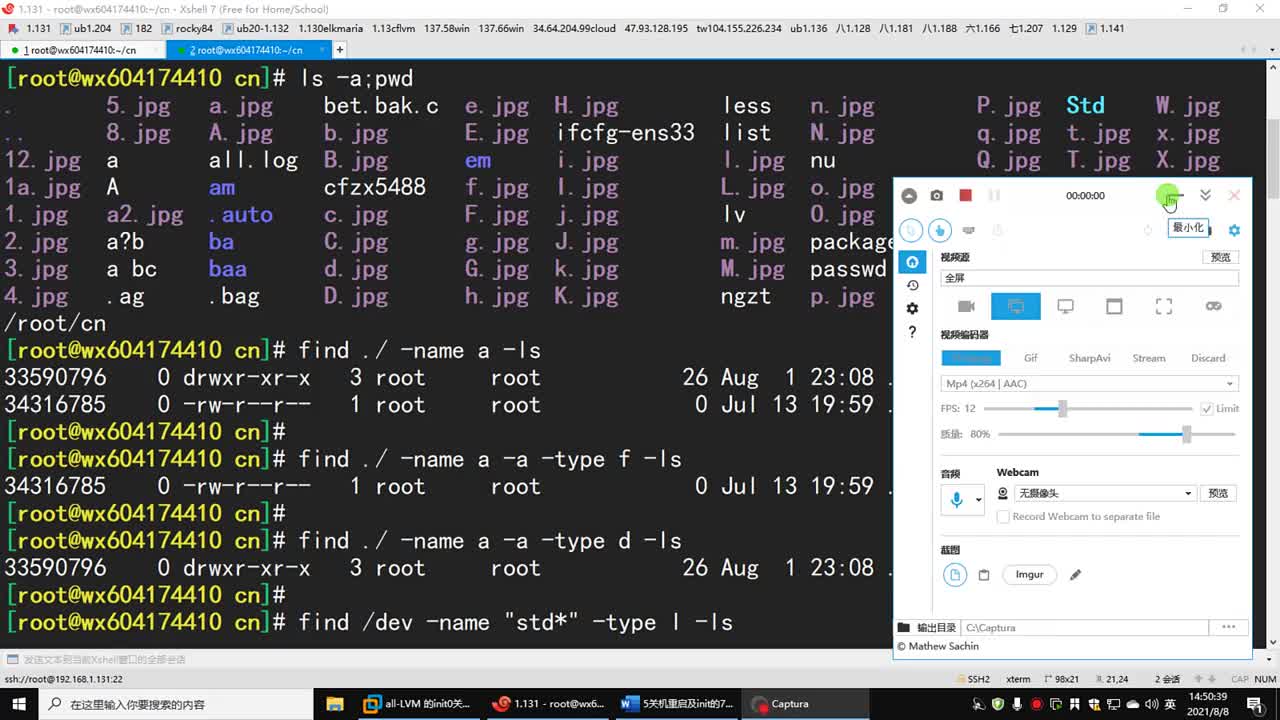This screenshot has height=720, width=1280.
Task: Open Captura help question mark tab
Action: coord(911,332)
